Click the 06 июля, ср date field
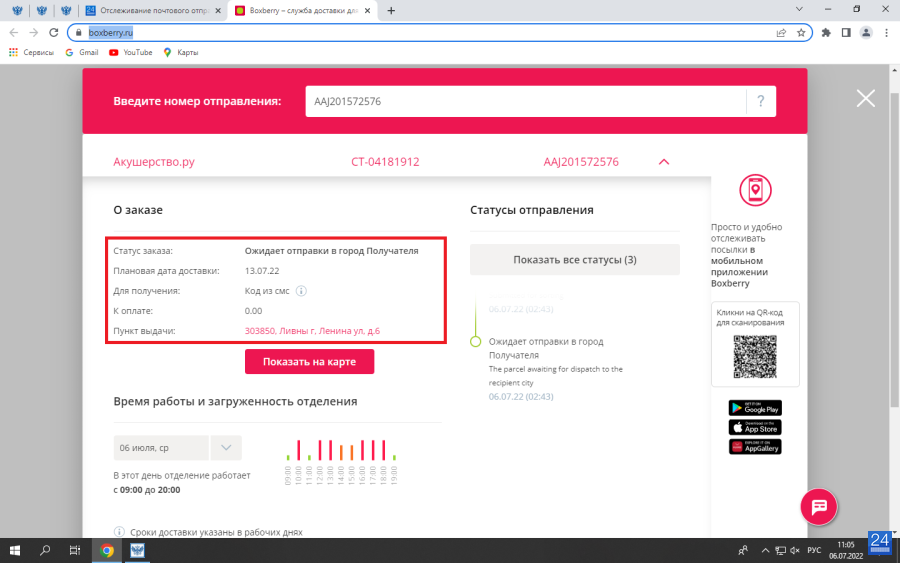The width and height of the screenshot is (900, 563). pos(161,448)
